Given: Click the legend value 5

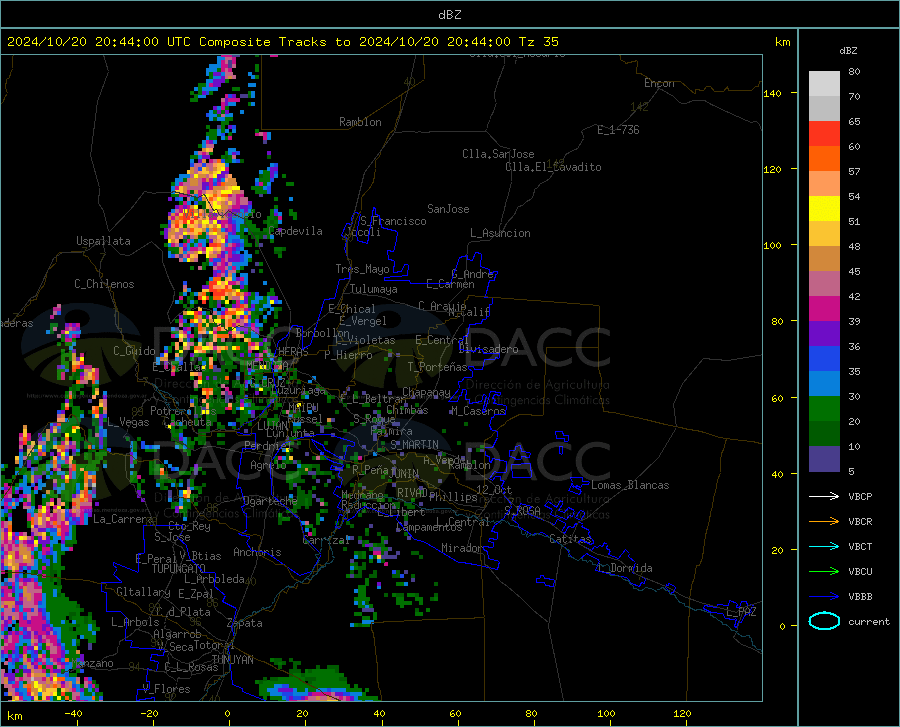Looking at the screenshot, I should click(x=851, y=472).
